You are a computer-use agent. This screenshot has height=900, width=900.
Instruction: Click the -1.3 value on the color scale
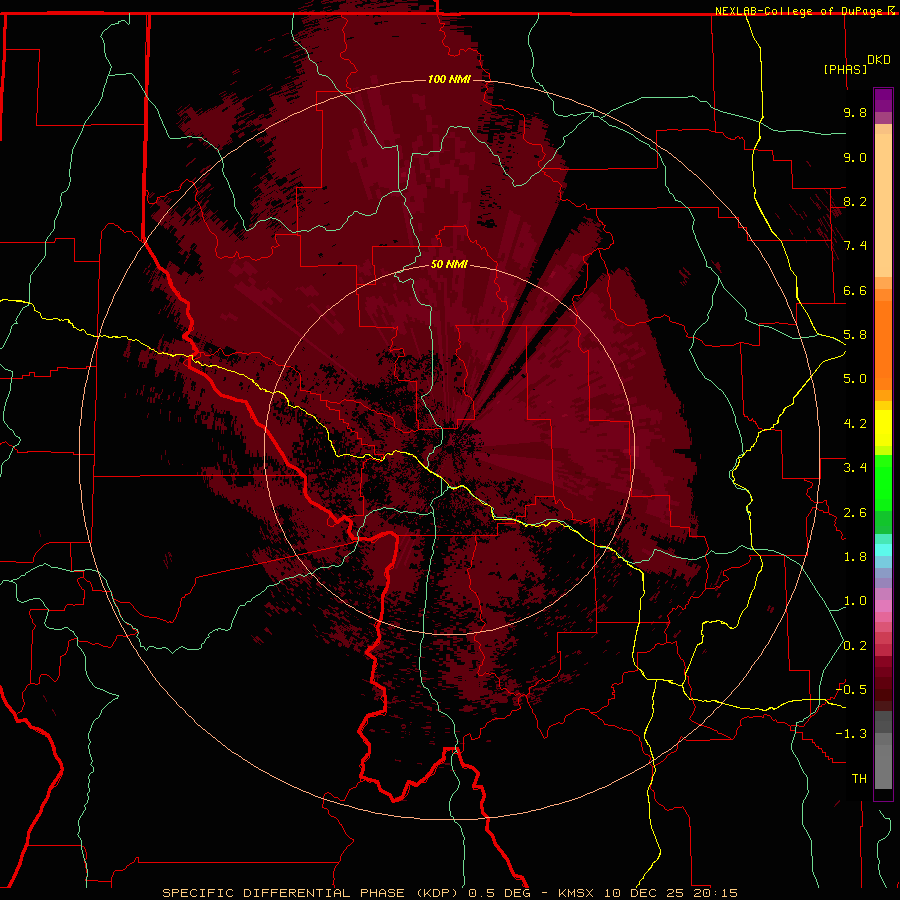click(x=851, y=734)
